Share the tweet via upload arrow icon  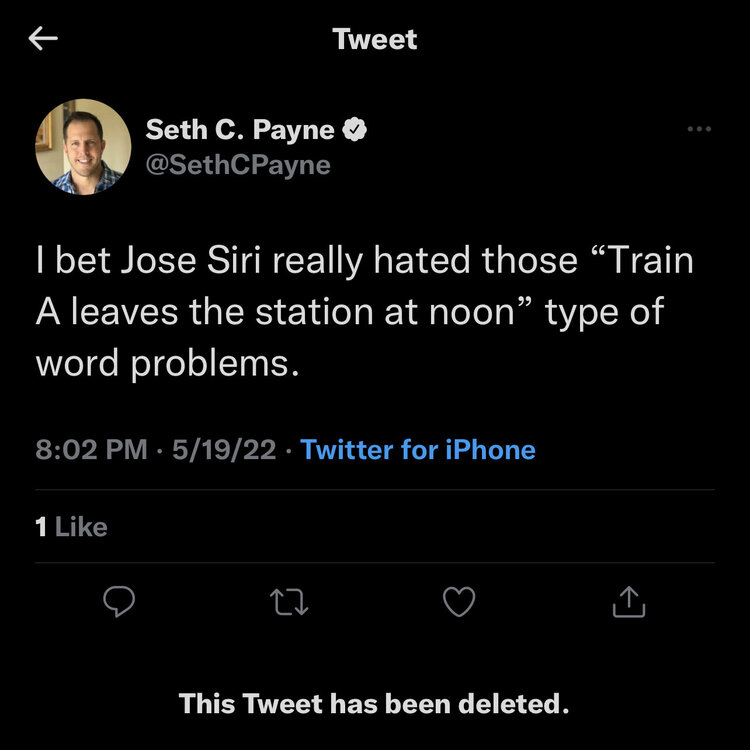tap(629, 601)
